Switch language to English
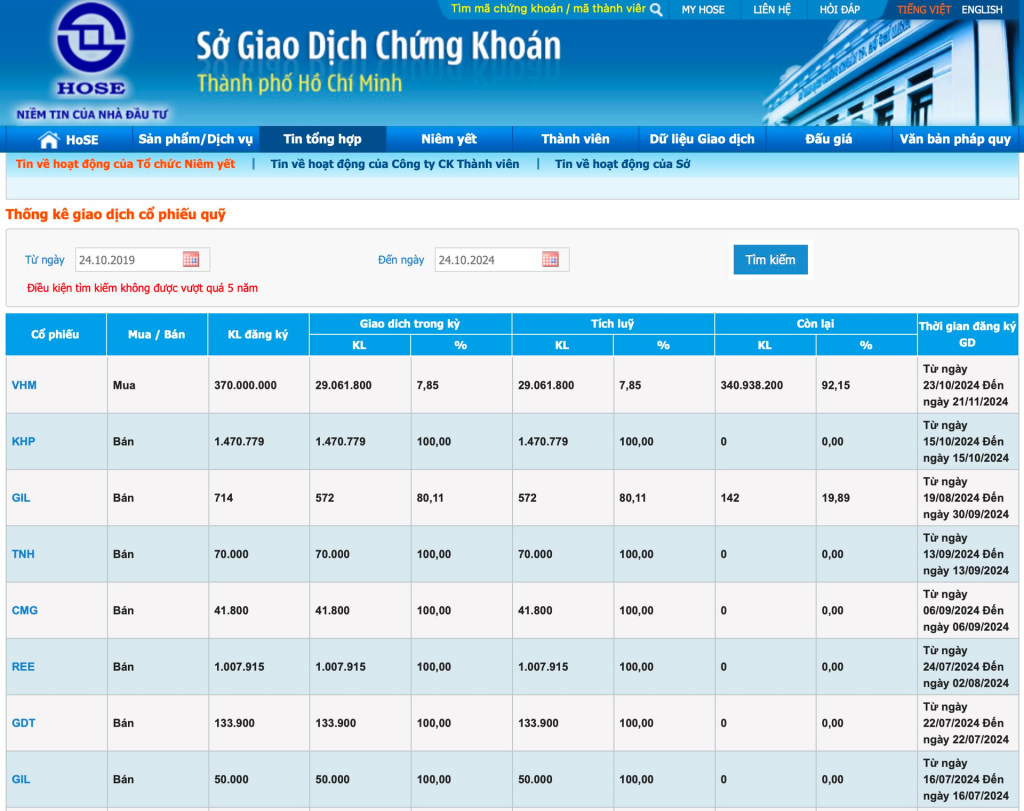1024x811 pixels. pyautogui.click(x=981, y=10)
